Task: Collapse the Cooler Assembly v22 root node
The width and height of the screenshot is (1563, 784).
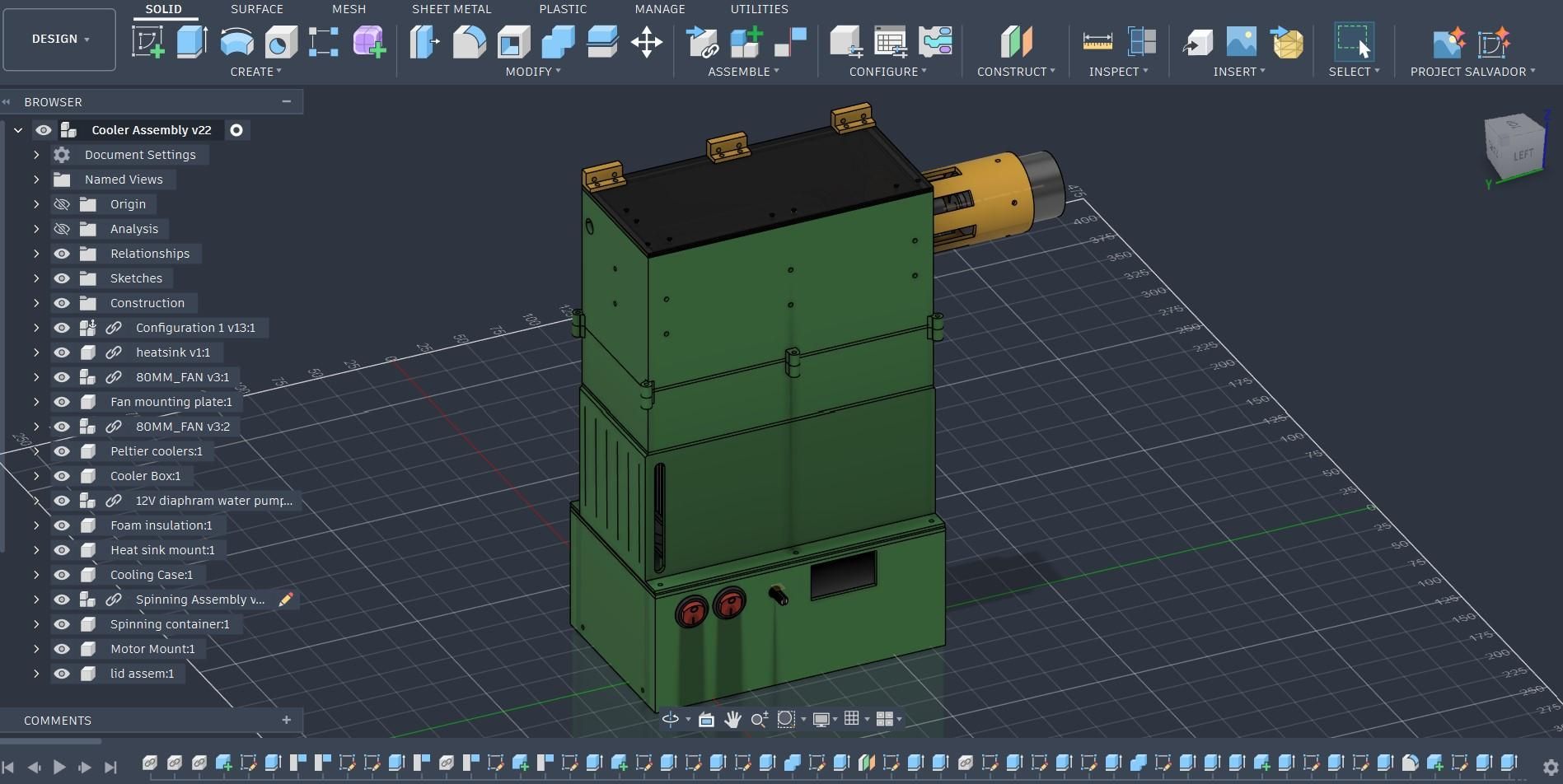Action: (x=18, y=130)
